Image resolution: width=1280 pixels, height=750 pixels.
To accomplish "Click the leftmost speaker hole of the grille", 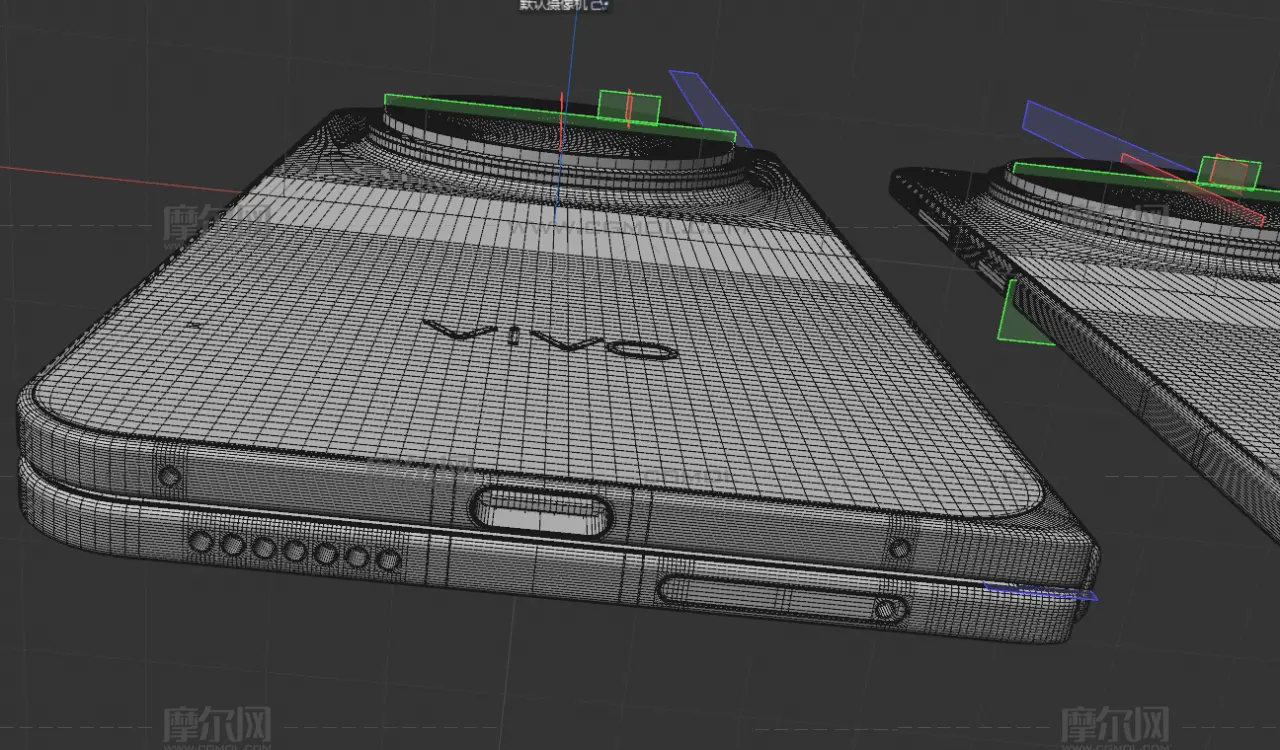I will click(x=201, y=543).
